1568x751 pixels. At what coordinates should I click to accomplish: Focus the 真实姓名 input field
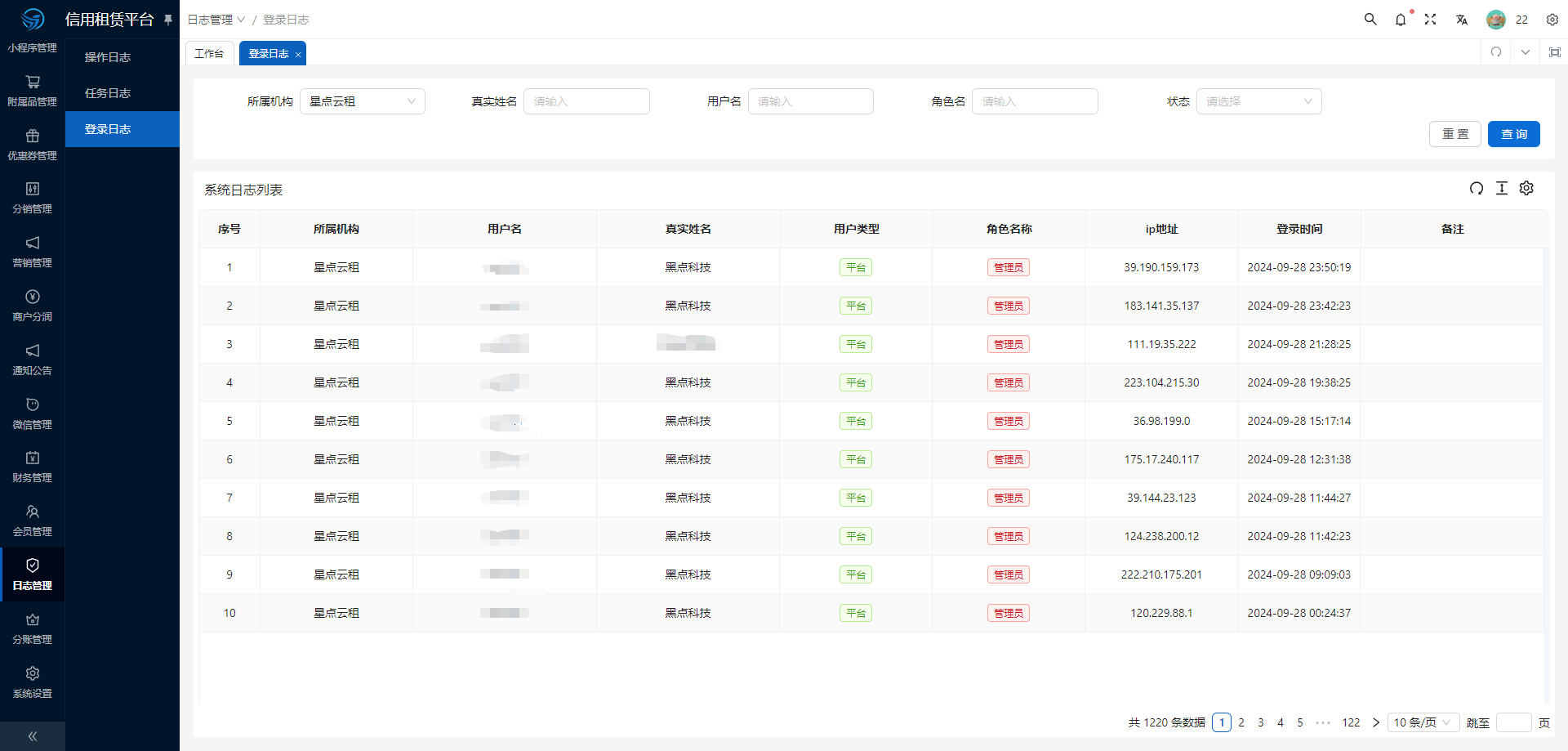586,101
